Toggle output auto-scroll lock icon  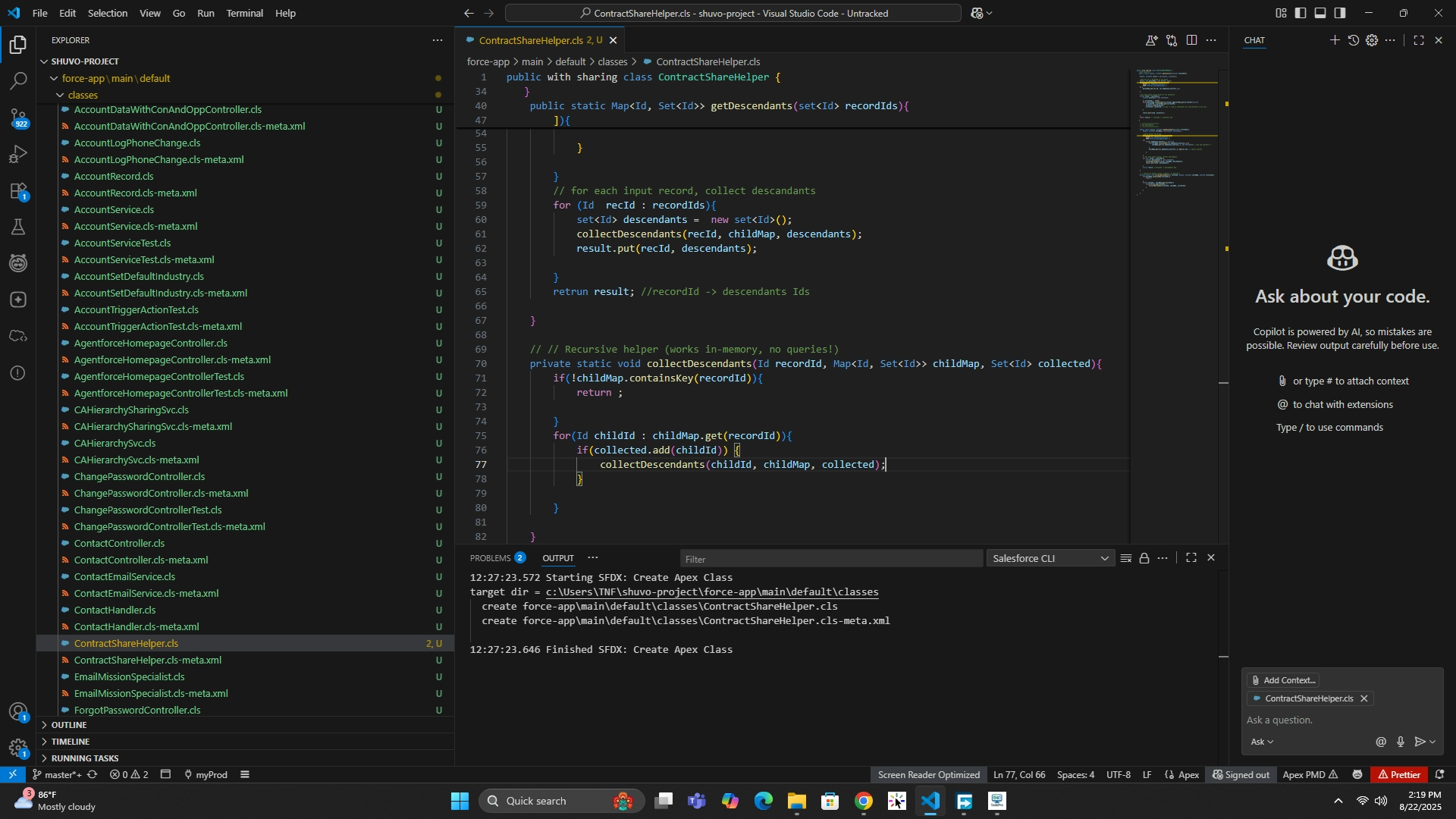[x=1144, y=558]
